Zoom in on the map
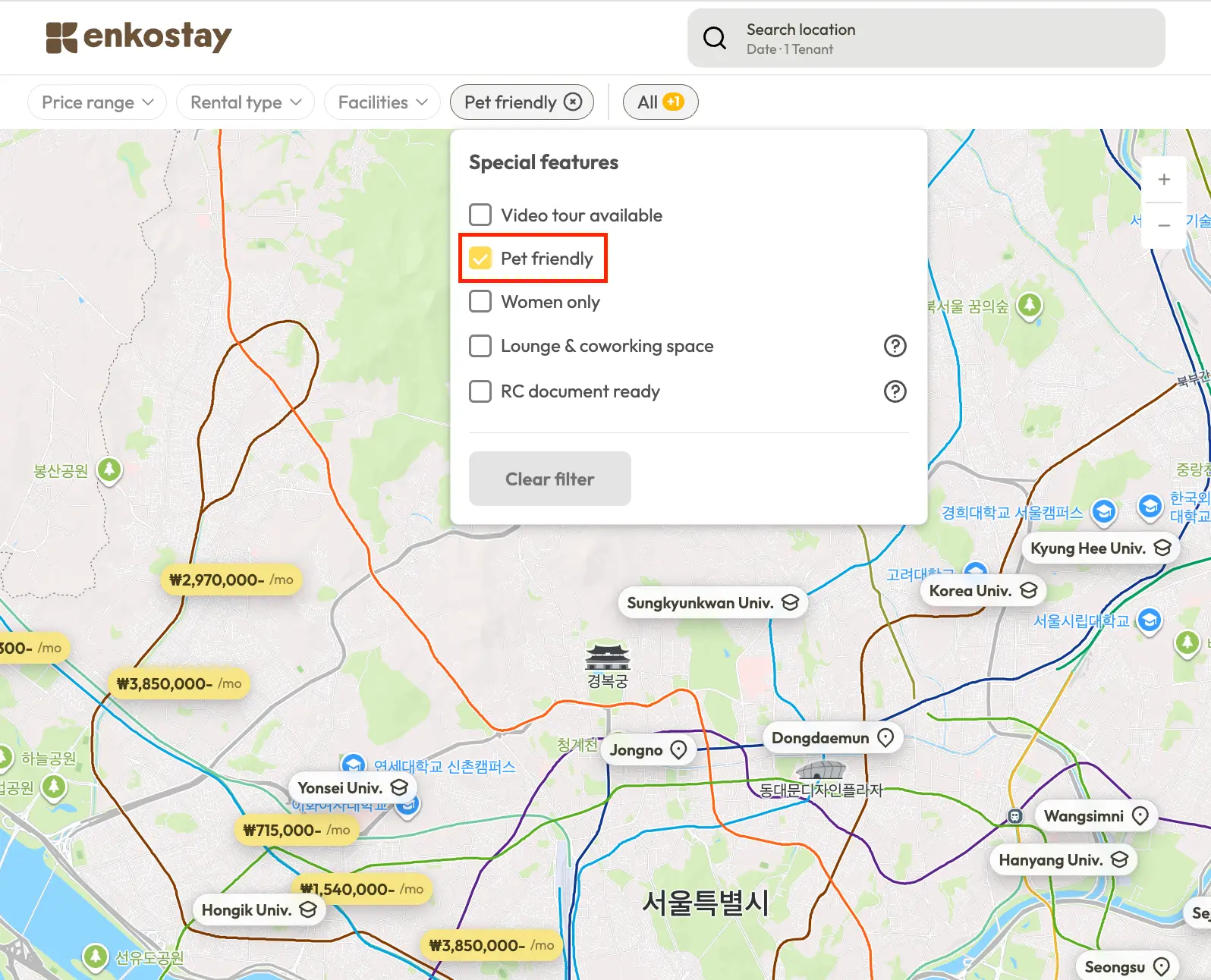The height and width of the screenshot is (980, 1211). pos(1164,180)
